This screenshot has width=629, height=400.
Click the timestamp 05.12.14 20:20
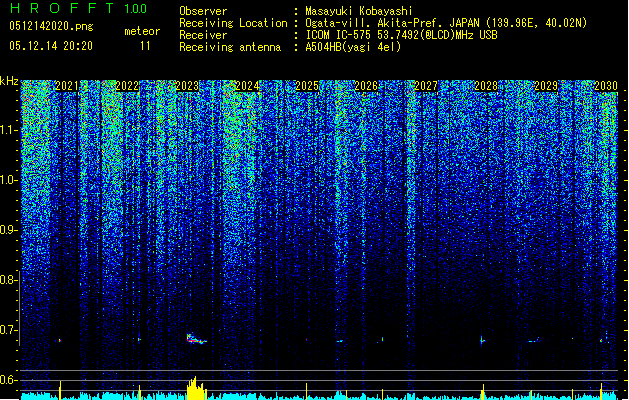[51, 46]
